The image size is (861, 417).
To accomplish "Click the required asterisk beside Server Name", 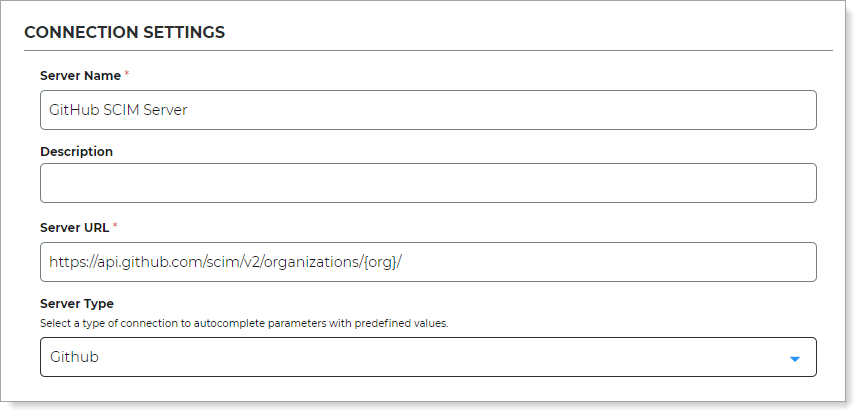I will pos(127,75).
